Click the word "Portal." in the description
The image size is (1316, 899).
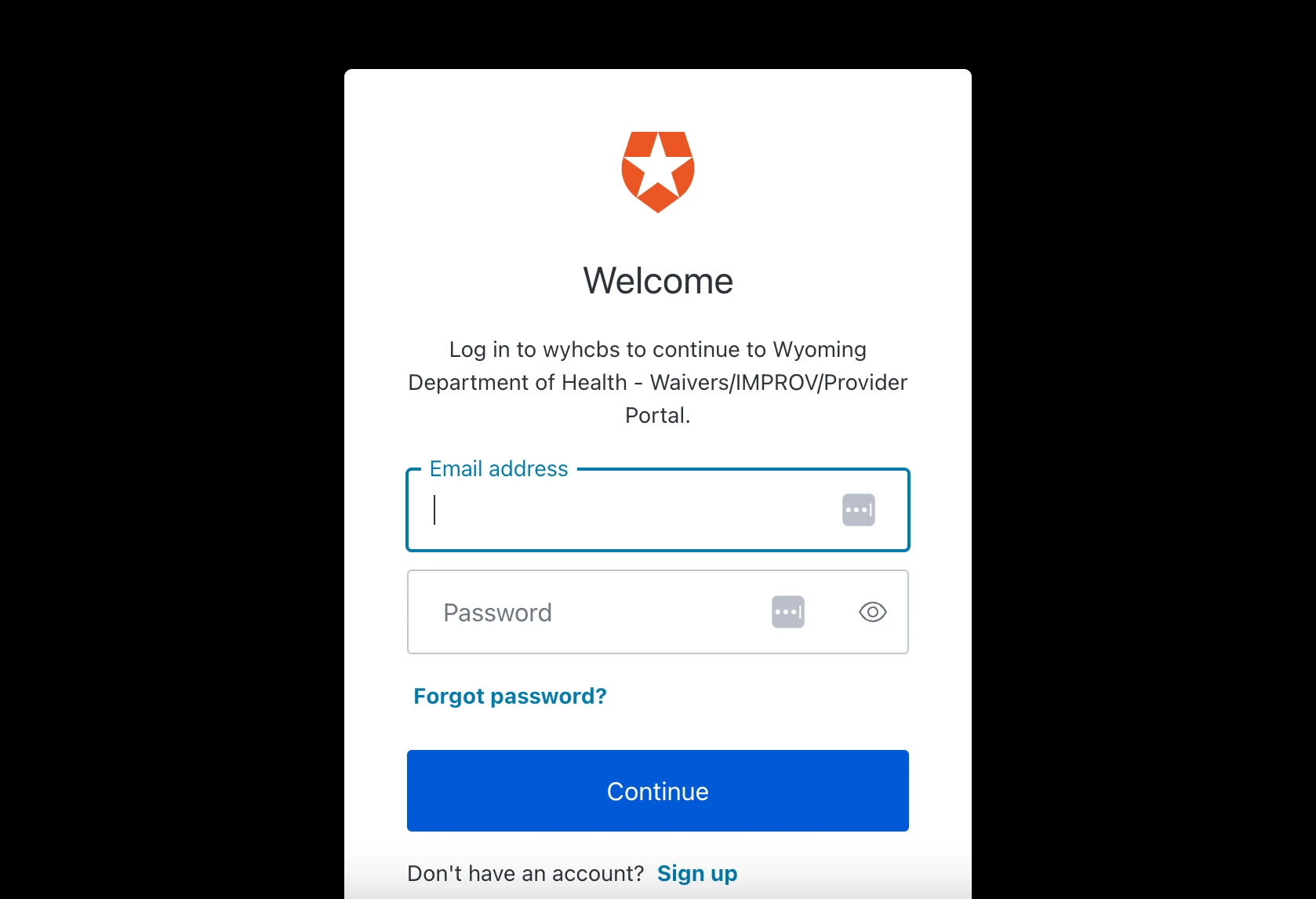tap(658, 415)
